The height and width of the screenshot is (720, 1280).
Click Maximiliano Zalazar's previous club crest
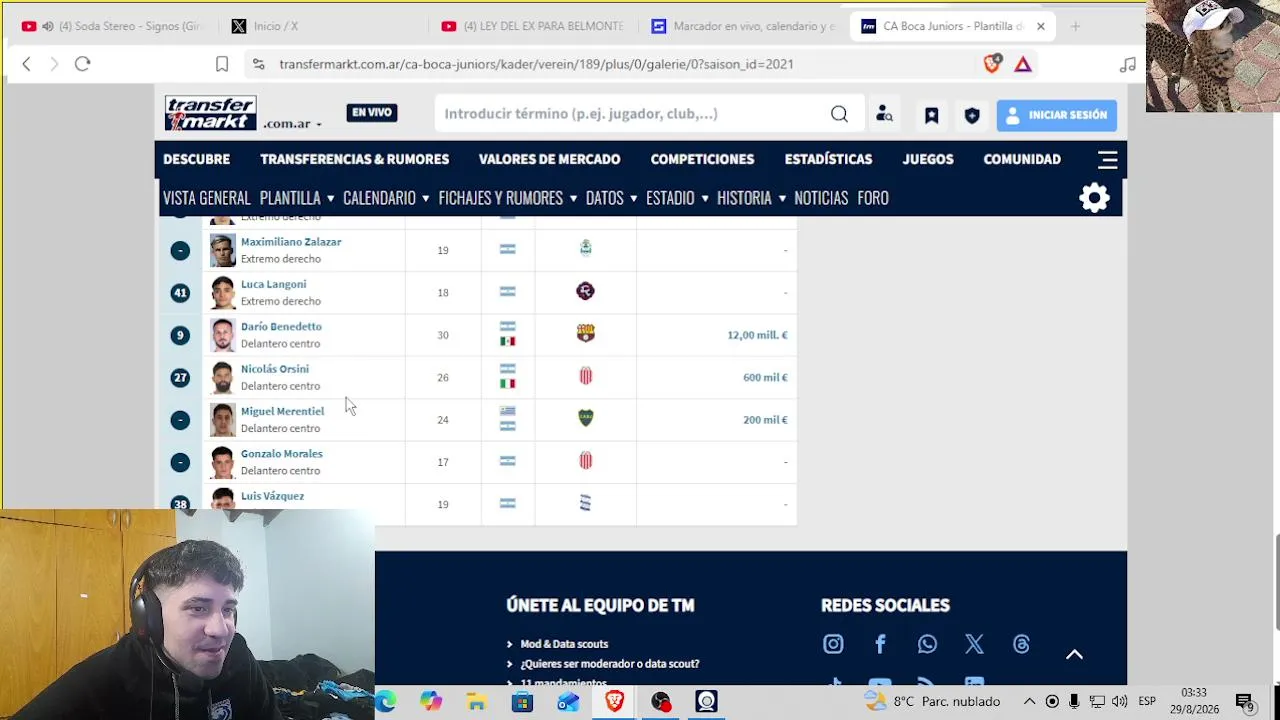point(585,248)
